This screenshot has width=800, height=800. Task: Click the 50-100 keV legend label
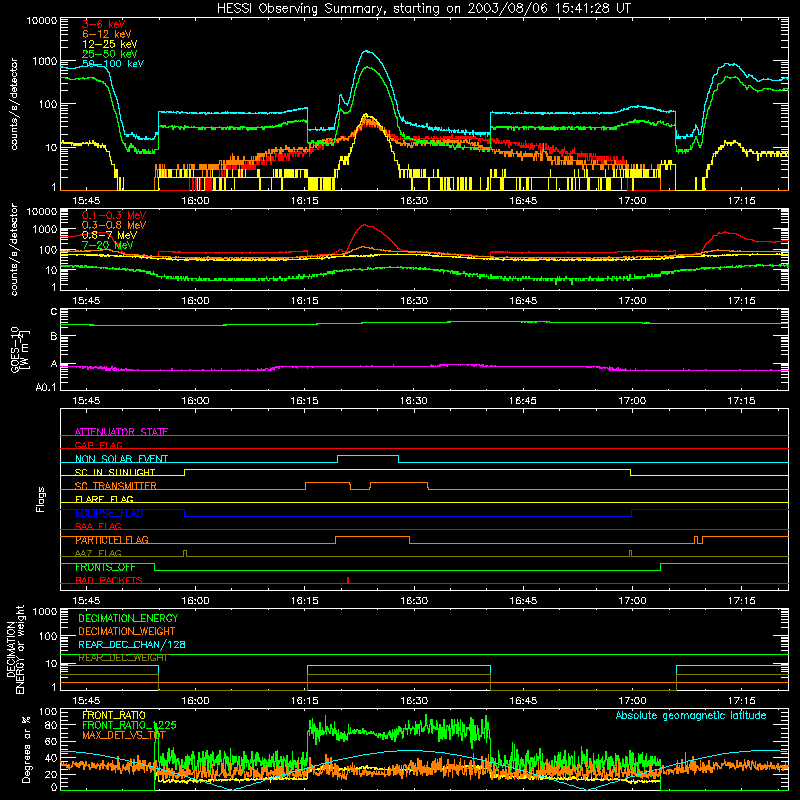click(x=113, y=64)
